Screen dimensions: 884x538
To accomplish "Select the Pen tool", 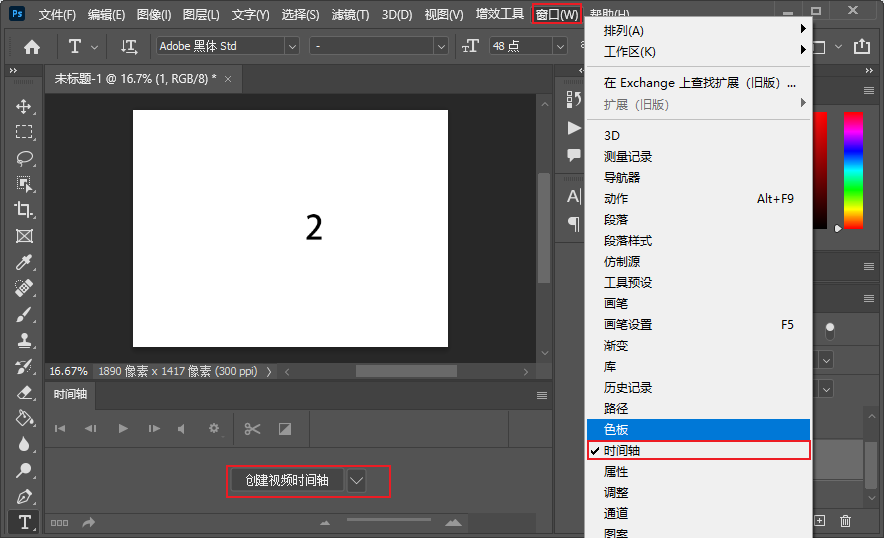I will pyautogui.click(x=24, y=496).
